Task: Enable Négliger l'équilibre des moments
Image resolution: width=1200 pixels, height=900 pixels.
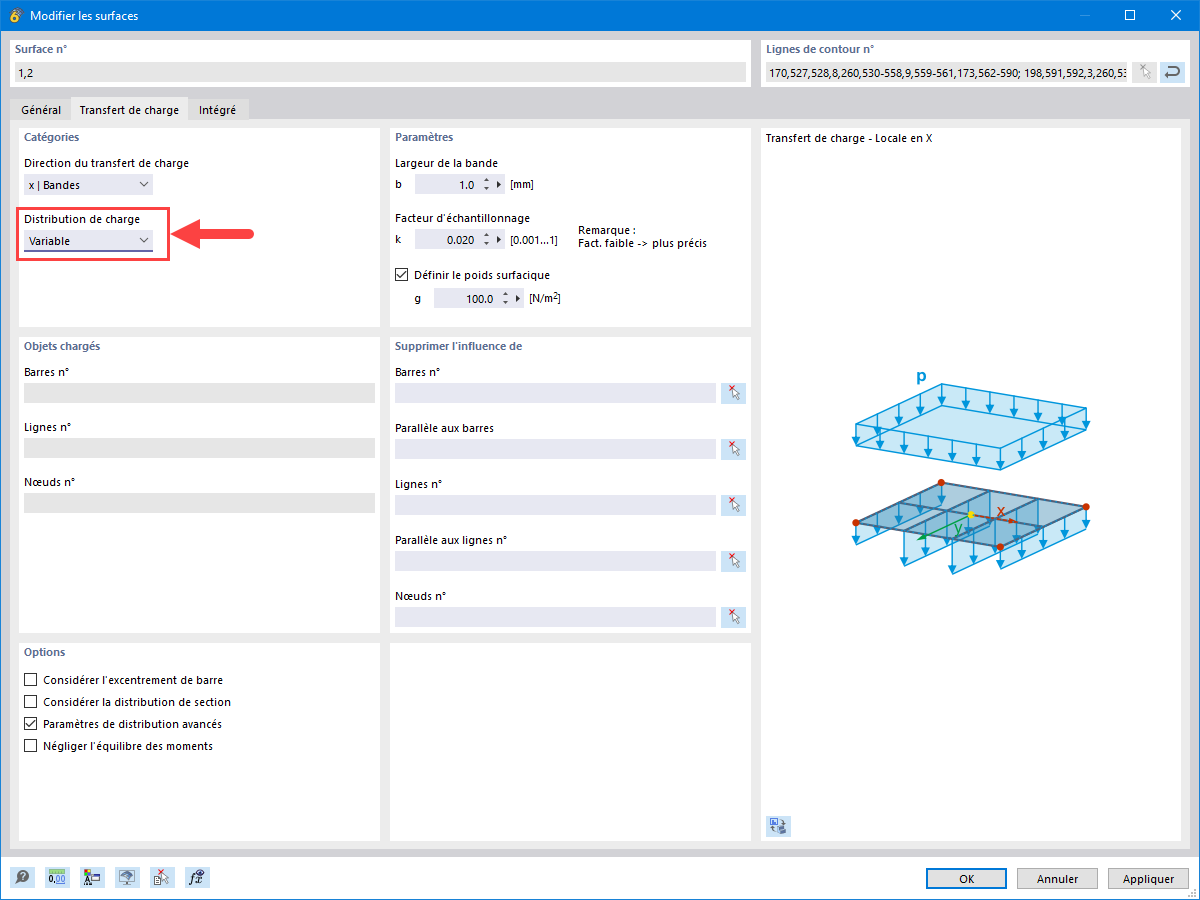Action: click(31, 746)
